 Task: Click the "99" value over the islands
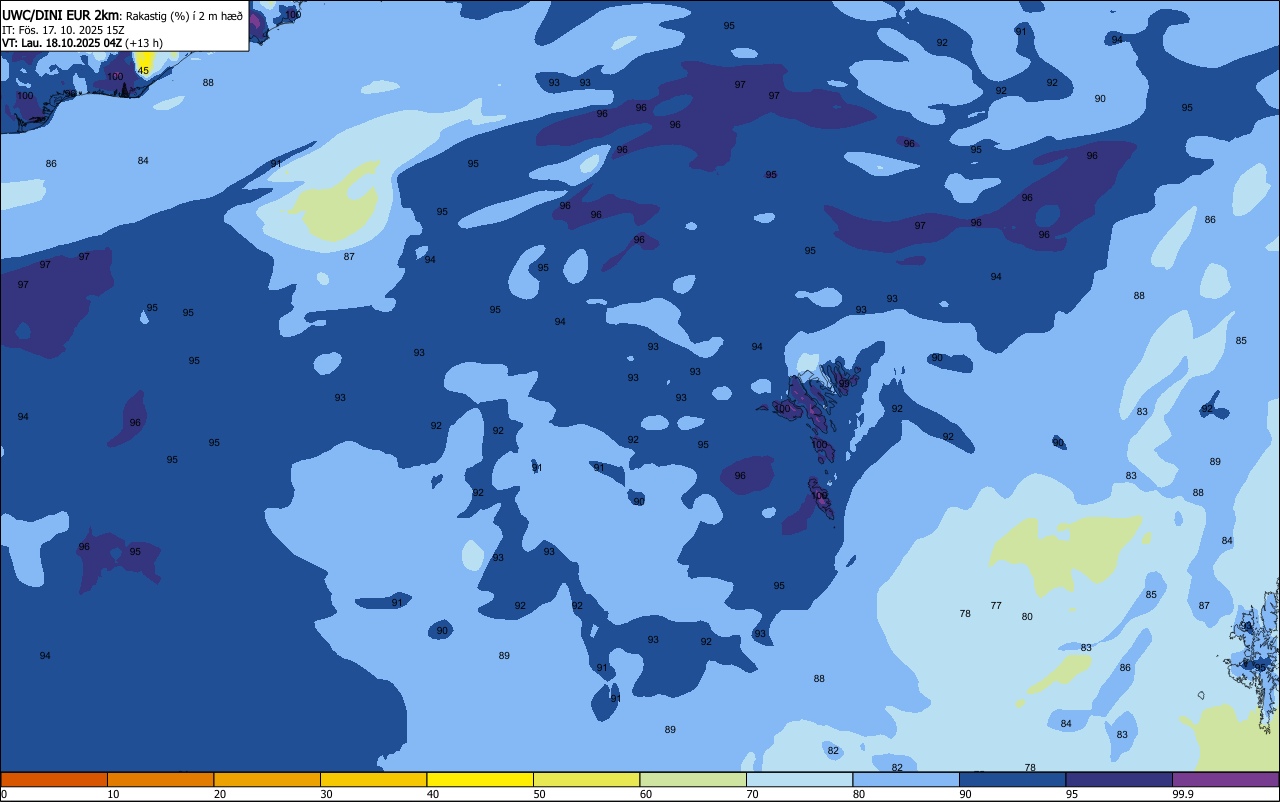coord(844,383)
